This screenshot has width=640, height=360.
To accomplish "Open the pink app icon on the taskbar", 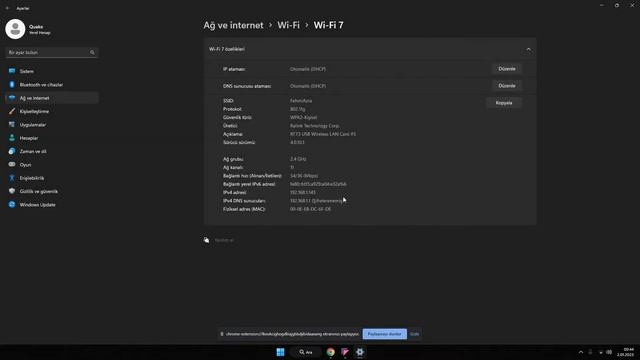I will [345, 352].
